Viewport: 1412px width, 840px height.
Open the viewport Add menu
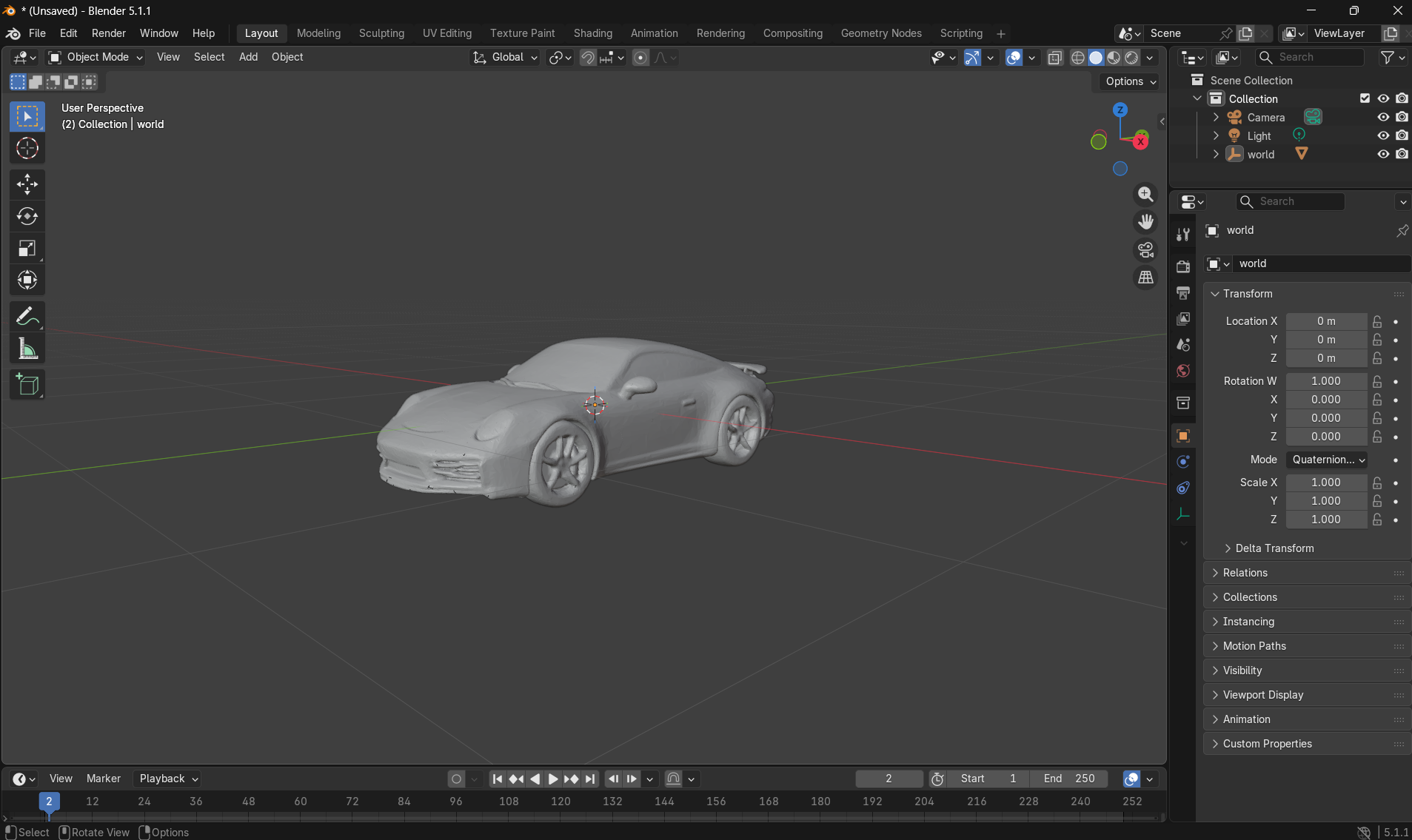coord(248,57)
